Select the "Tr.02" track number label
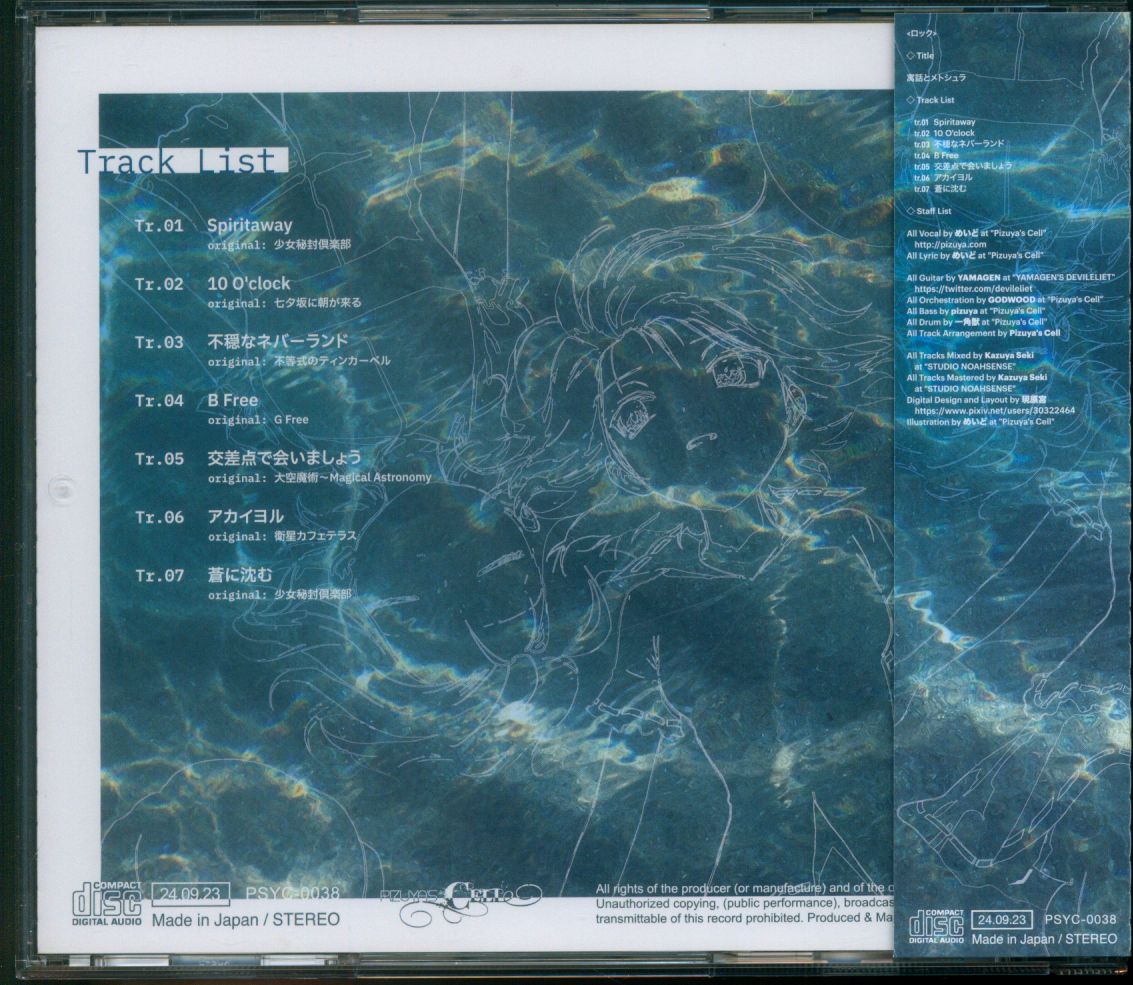Screen dimensions: 1133x985 click(159, 284)
